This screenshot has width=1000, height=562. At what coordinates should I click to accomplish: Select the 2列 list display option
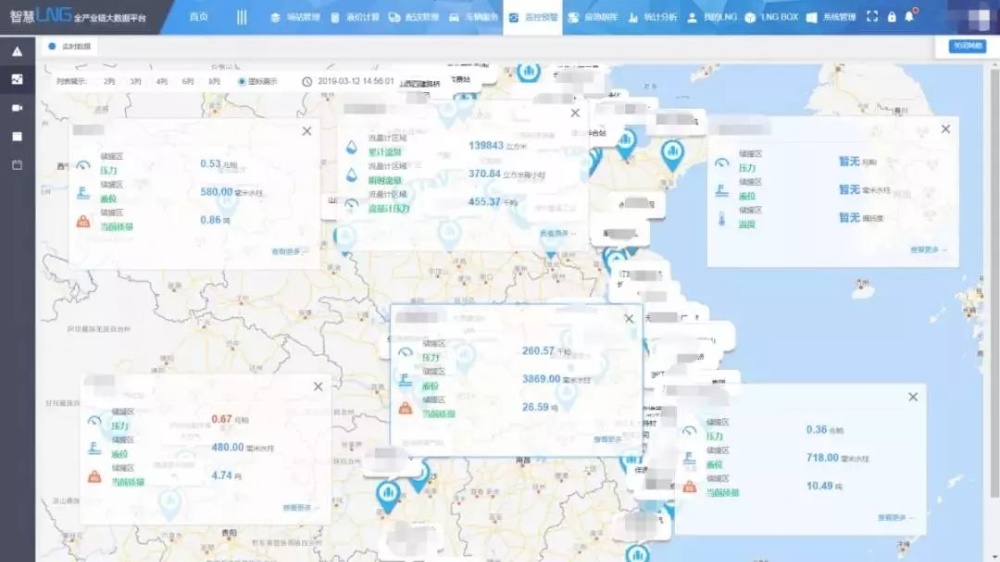(110, 82)
